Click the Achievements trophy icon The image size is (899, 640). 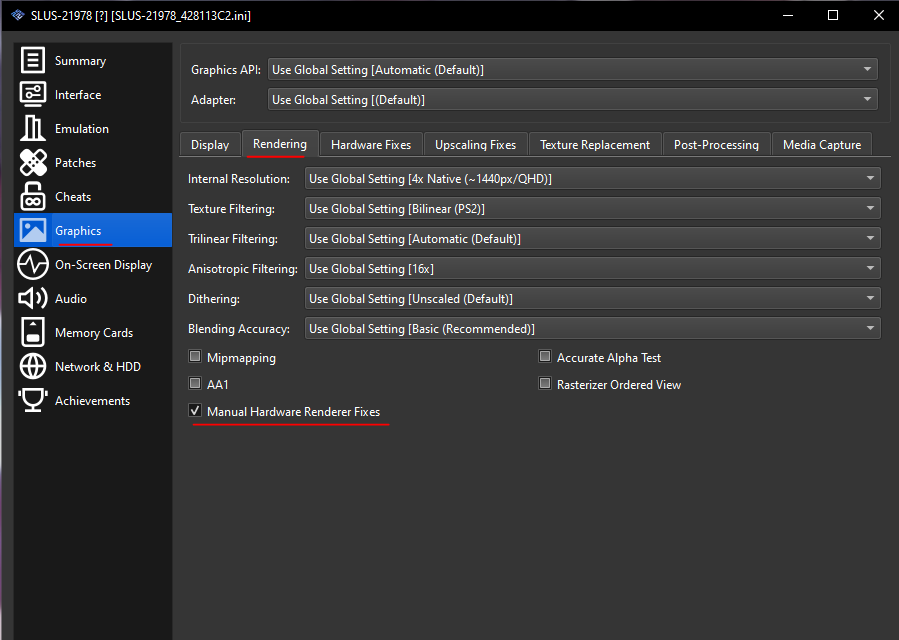click(x=33, y=400)
